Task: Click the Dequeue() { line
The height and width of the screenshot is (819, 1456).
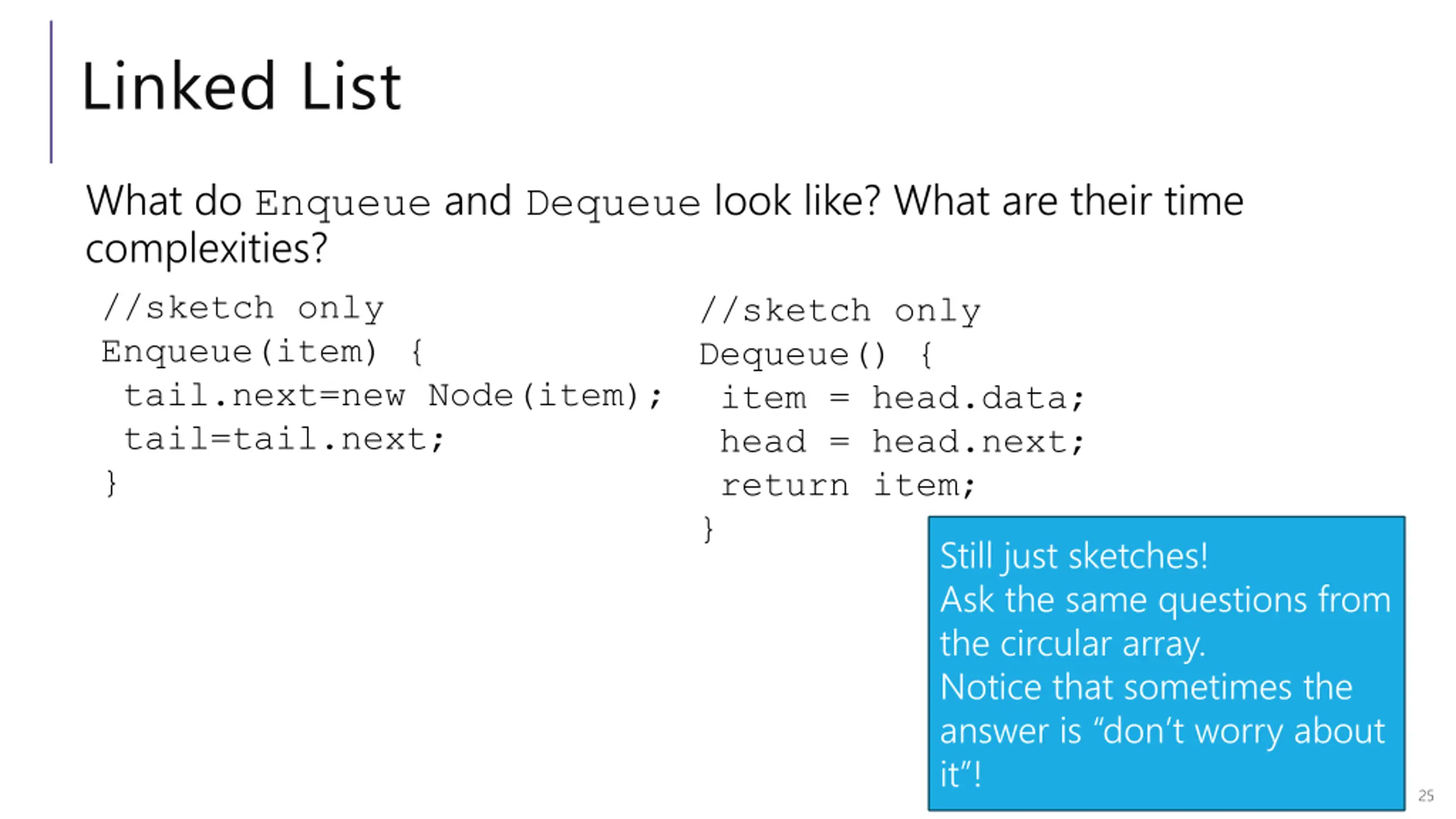Action: pyautogui.click(x=816, y=355)
